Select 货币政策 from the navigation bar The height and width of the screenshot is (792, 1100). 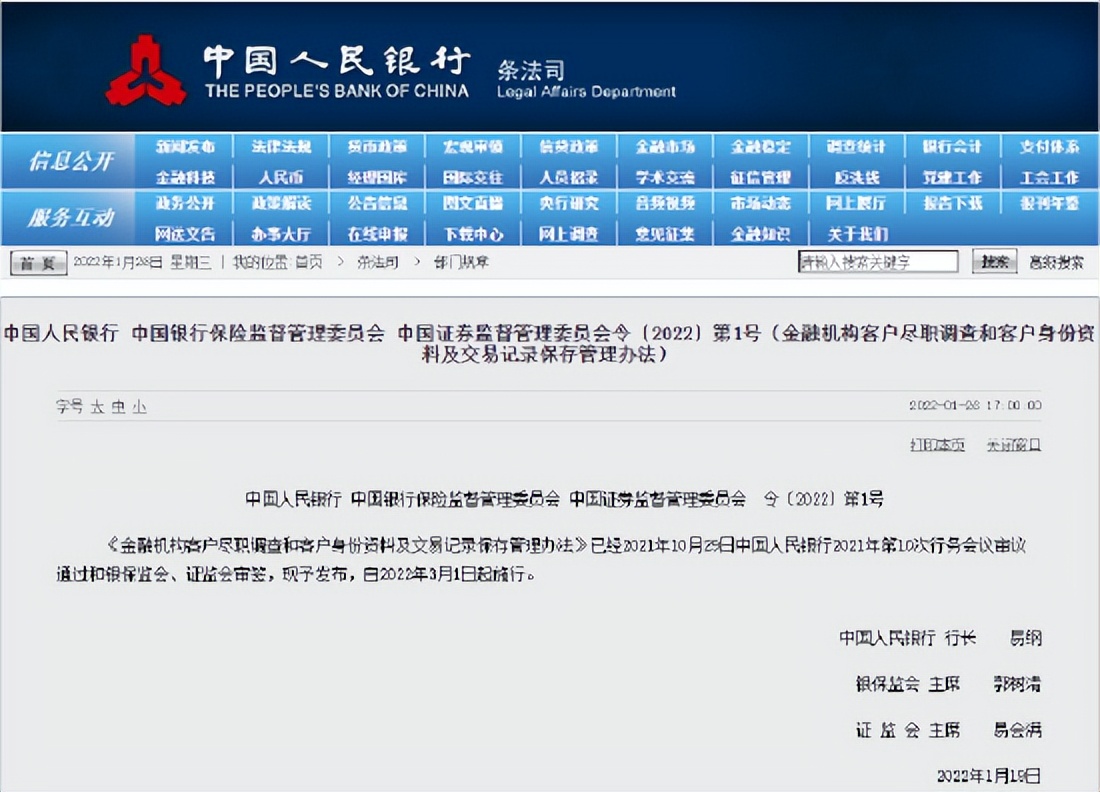pyautogui.click(x=376, y=146)
